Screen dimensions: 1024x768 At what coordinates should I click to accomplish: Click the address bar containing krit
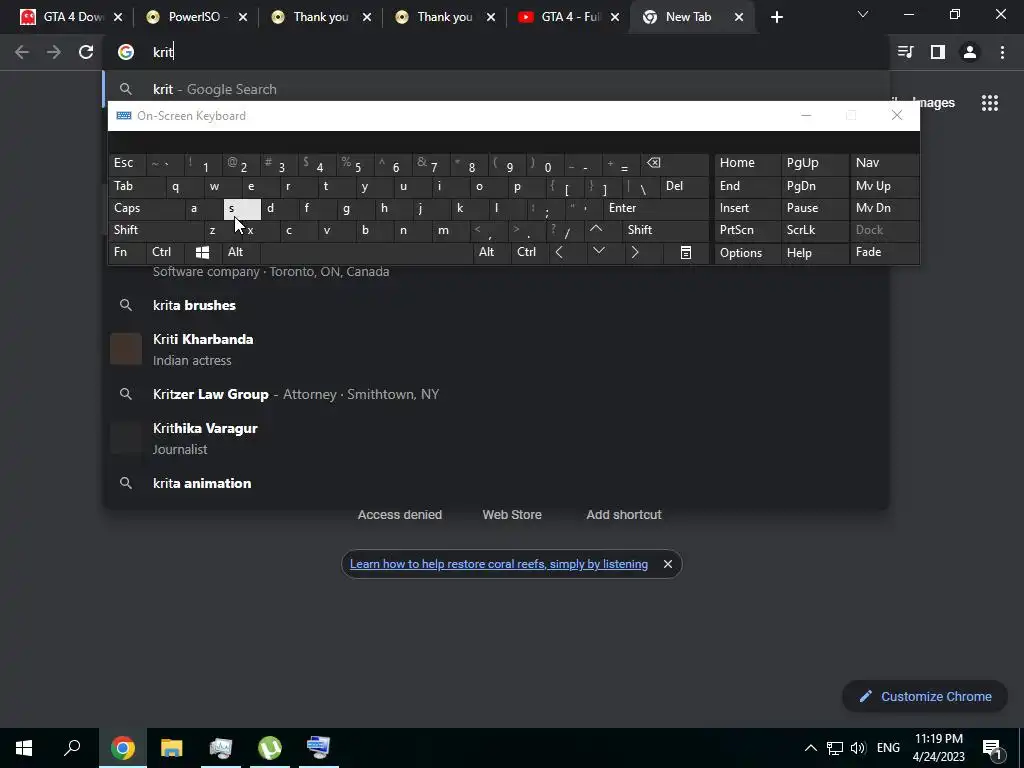(496, 52)
